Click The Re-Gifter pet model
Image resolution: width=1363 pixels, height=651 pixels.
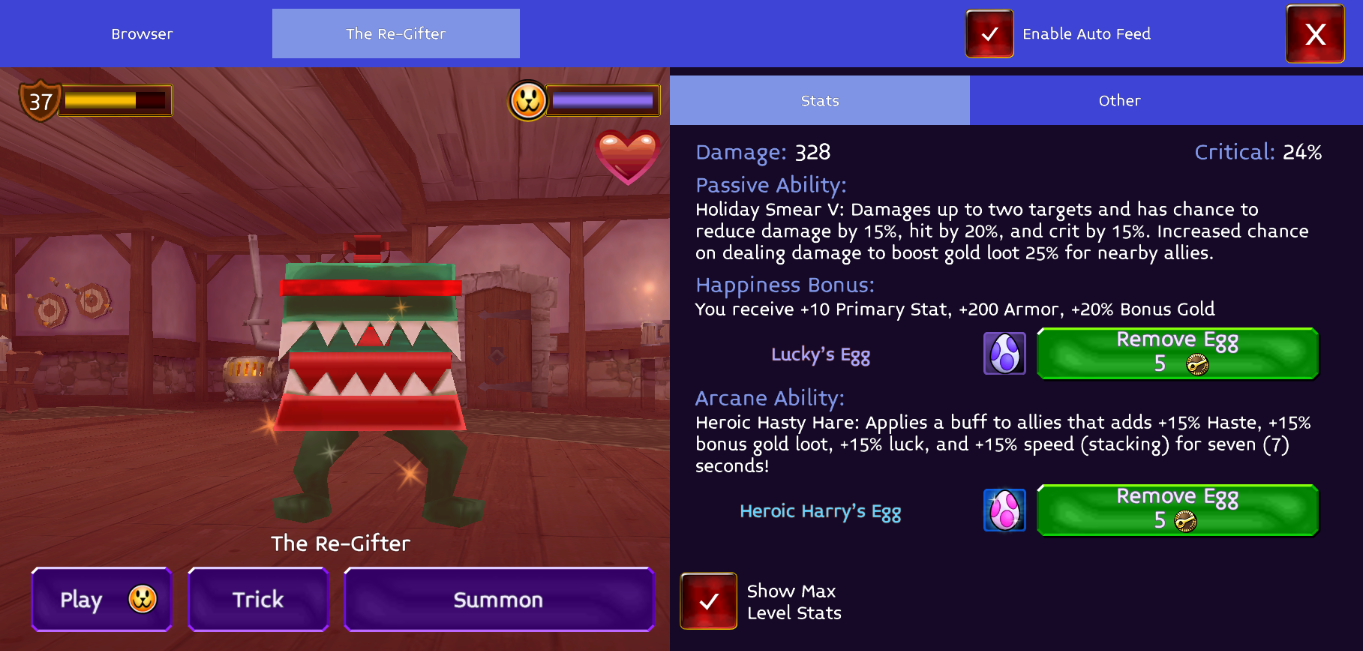click(370, 380)
